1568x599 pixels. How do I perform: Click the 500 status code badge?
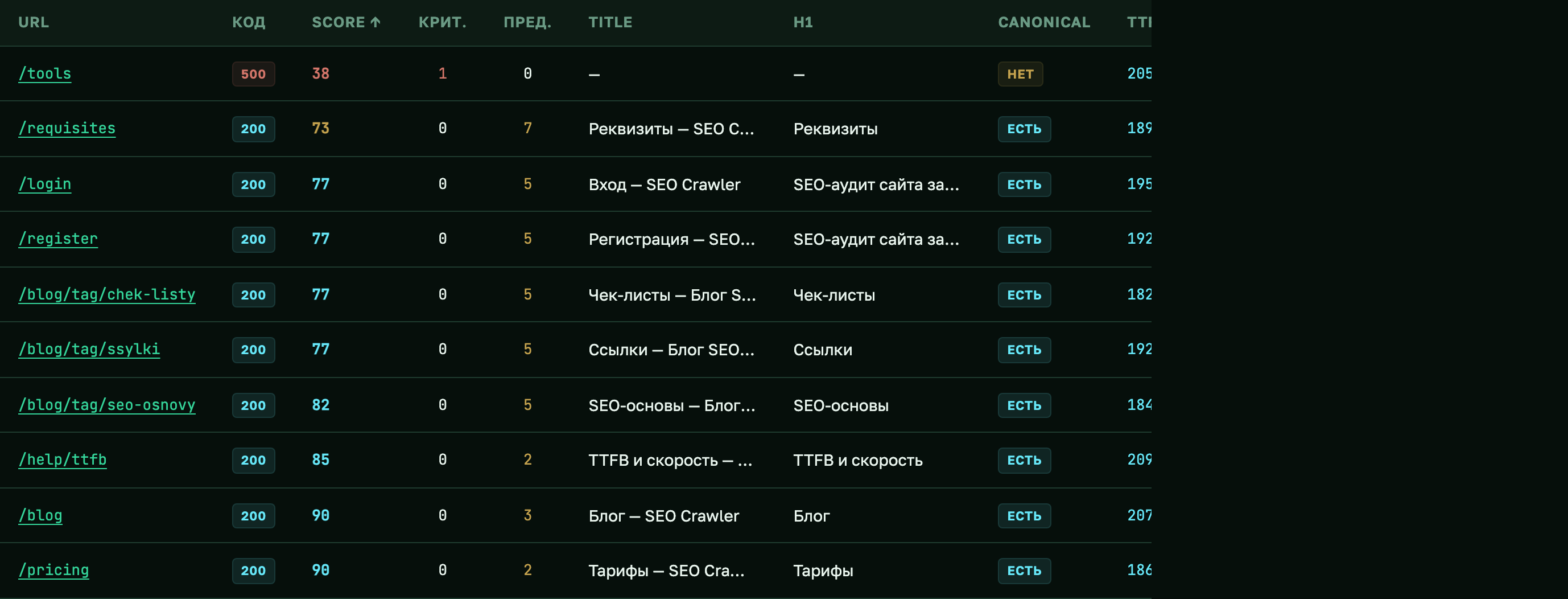coord(253,75)
